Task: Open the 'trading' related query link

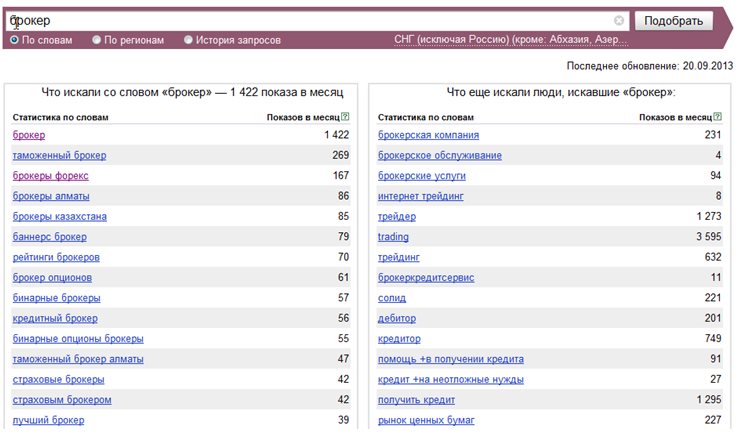Action: pos(393,237)
